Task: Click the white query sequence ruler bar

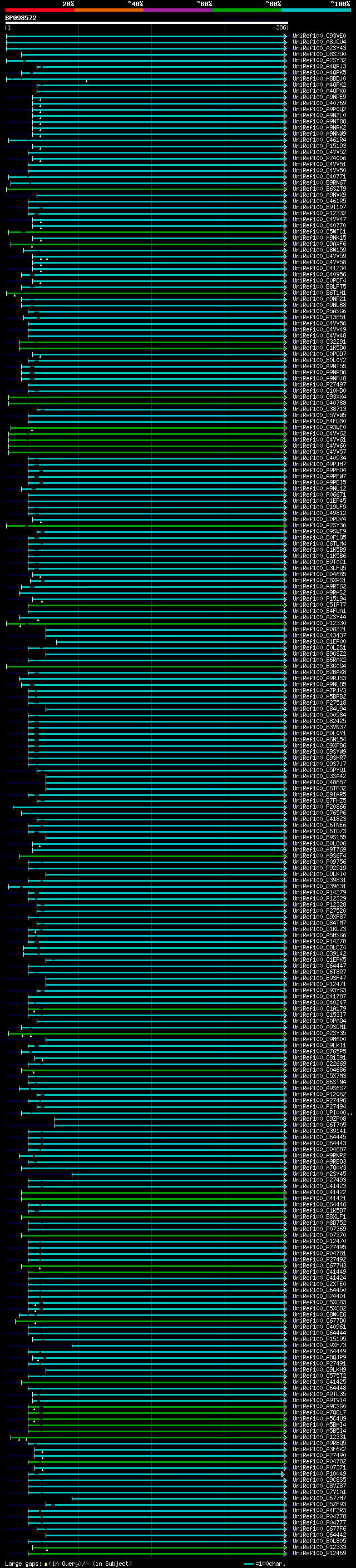Action: point(147,23)
